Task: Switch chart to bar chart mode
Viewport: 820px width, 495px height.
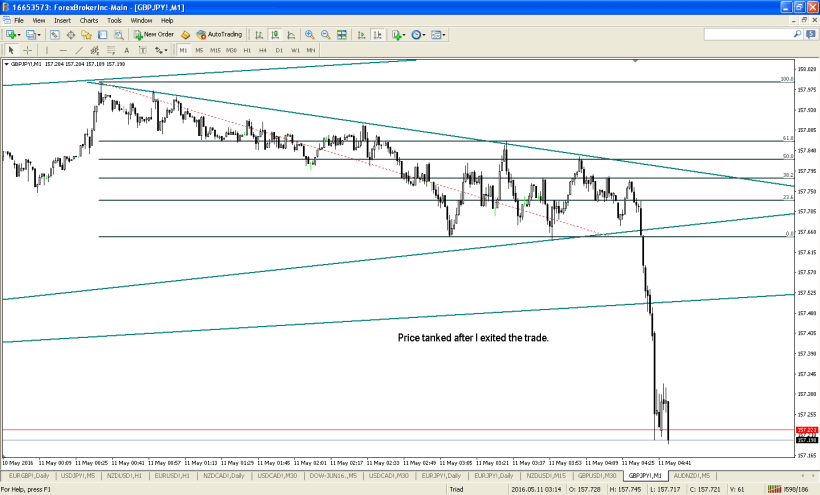Action: click(259, 34)
